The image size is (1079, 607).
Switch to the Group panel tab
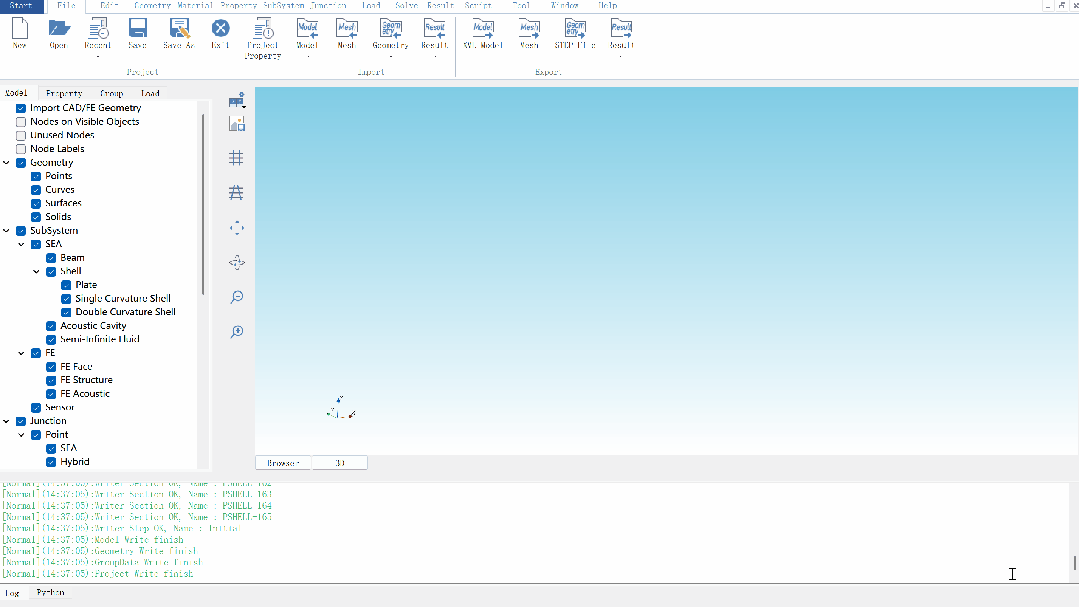point(111,93)
